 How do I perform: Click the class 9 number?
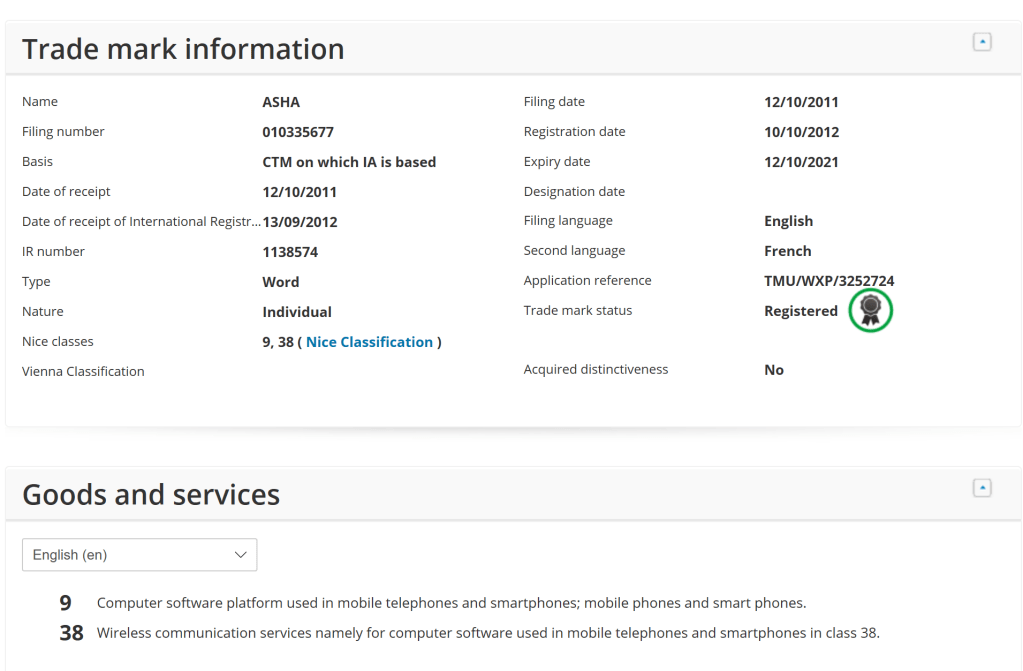pos(66,603)
